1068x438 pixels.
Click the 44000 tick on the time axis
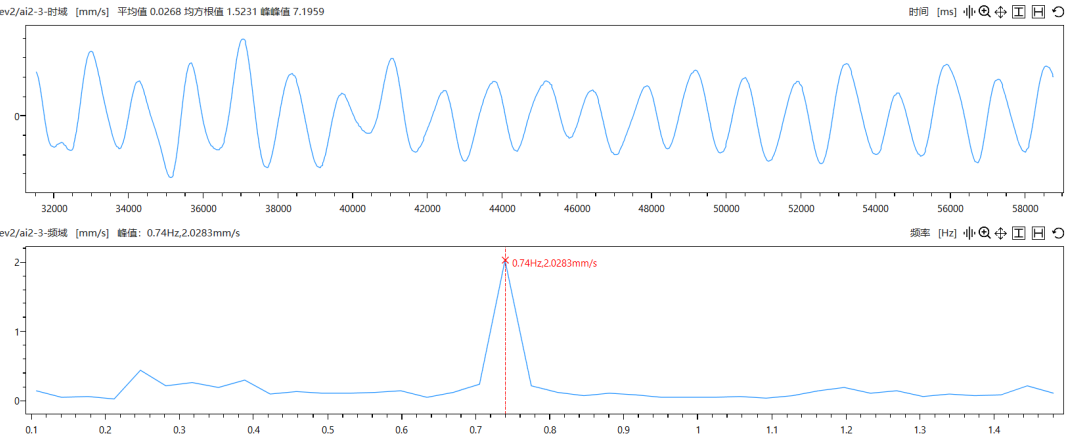tap(501, 209)
